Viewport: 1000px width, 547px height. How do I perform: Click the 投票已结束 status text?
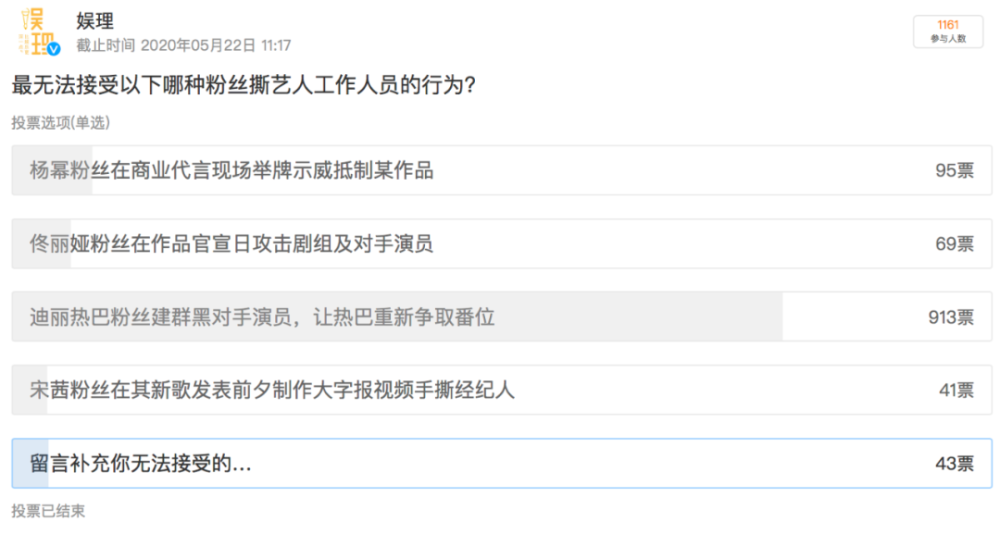click(x=48, y=511)
